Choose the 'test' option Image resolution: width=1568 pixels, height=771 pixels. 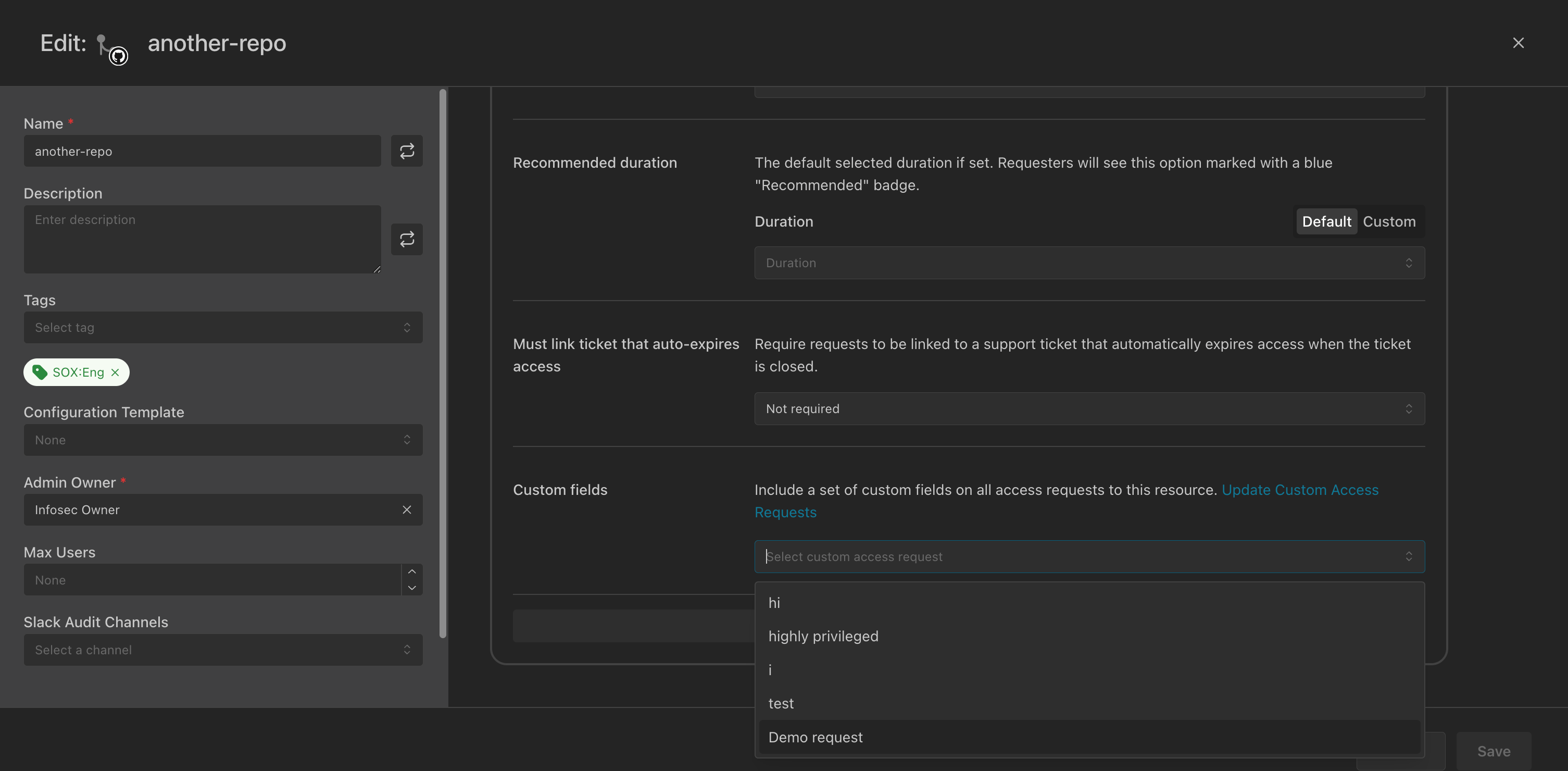(1089, 703)
